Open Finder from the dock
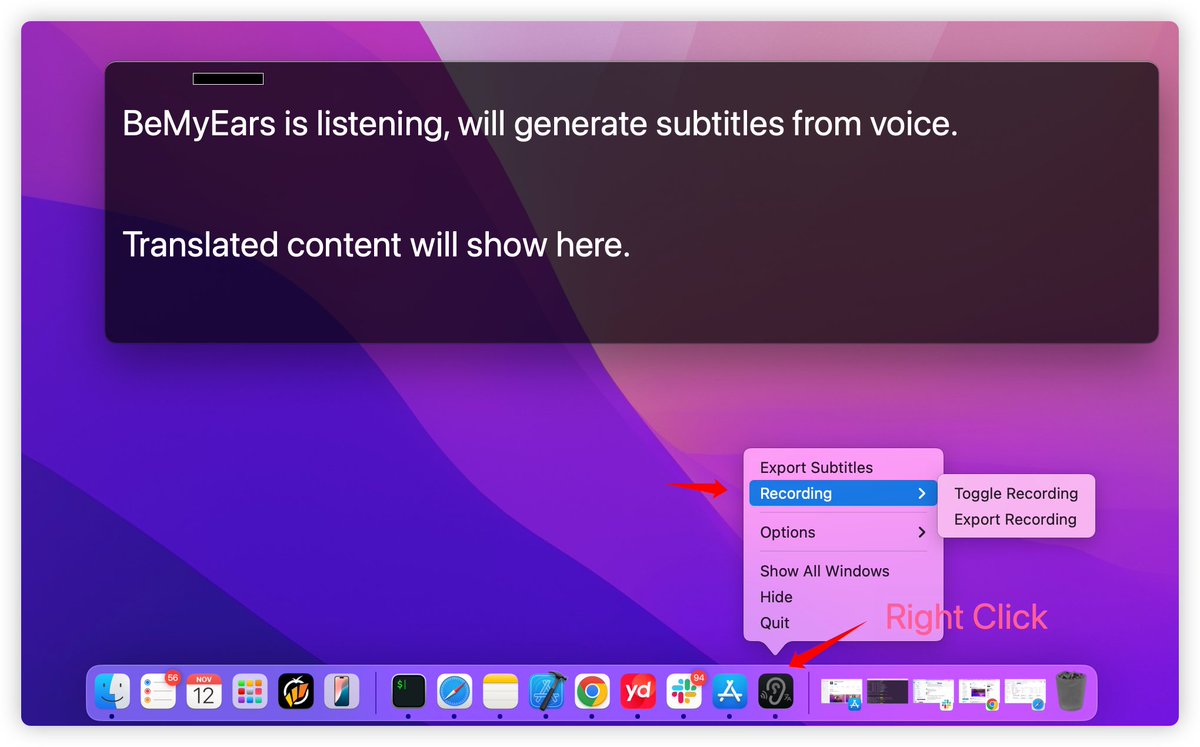Image resolution: width=1200 pixels, height=747 pixels. (112, 691)
